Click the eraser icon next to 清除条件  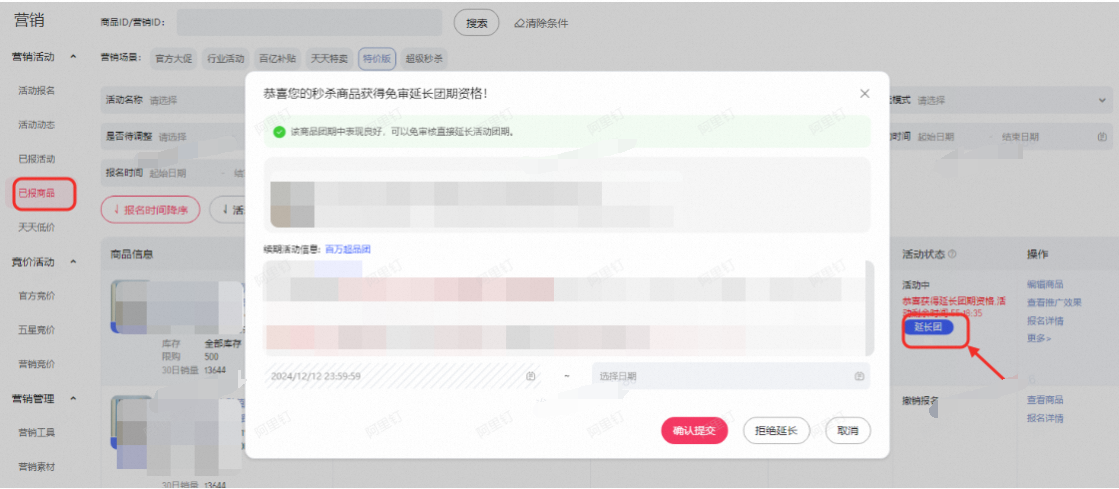519,23
